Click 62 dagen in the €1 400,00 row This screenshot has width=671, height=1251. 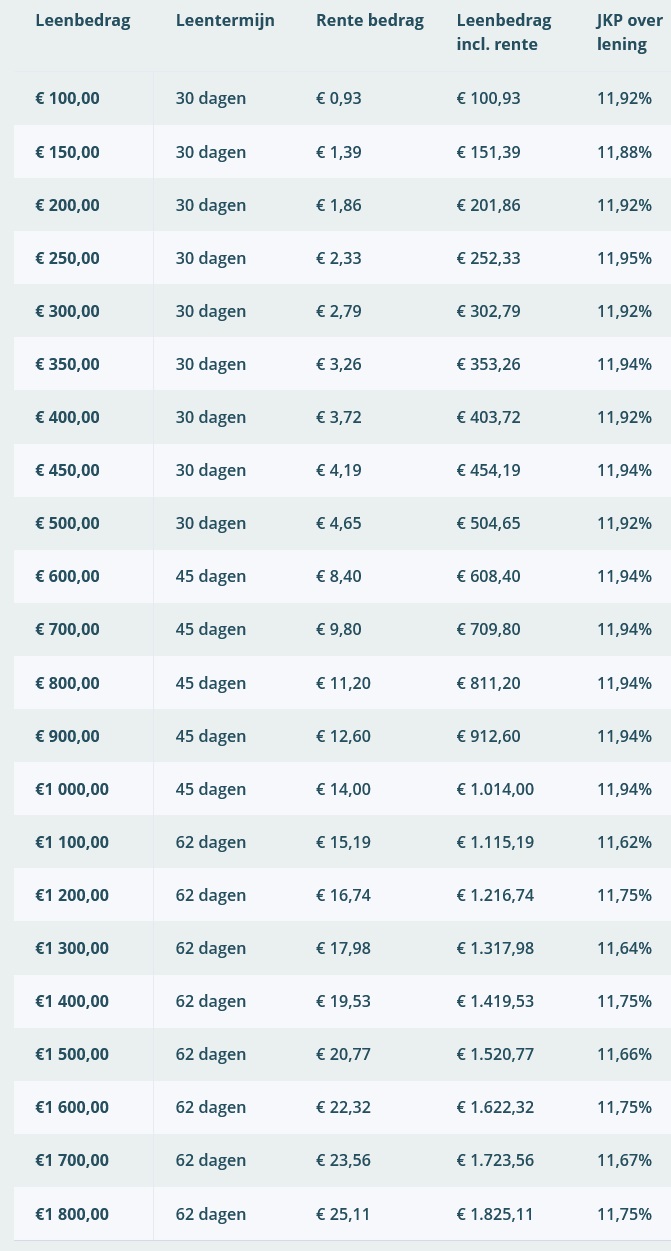[x=211, y=1001]
